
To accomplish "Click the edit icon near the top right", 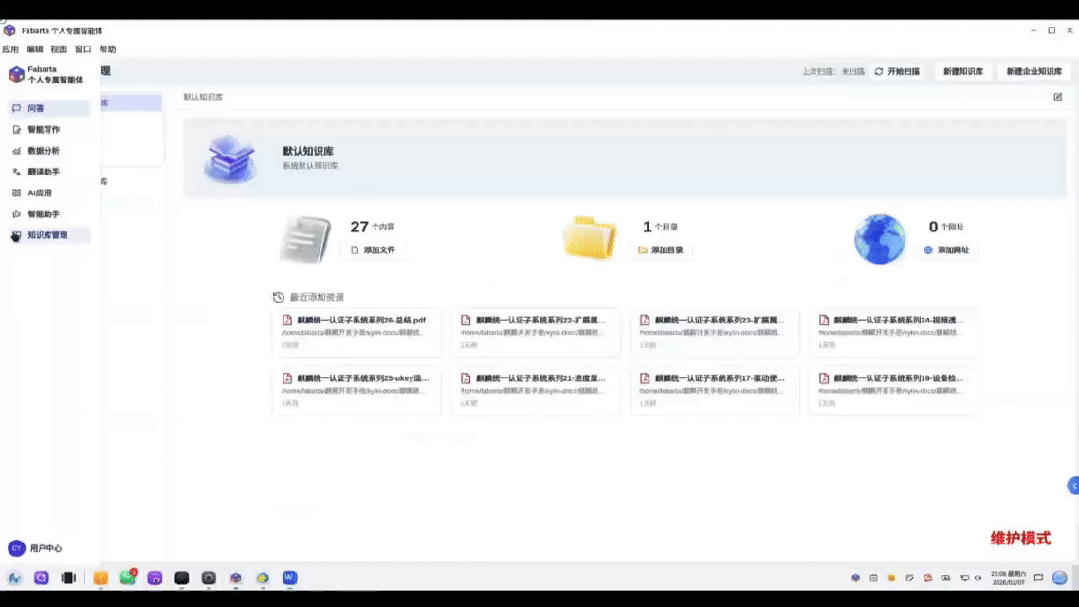I will click(x=1056, y=94).
